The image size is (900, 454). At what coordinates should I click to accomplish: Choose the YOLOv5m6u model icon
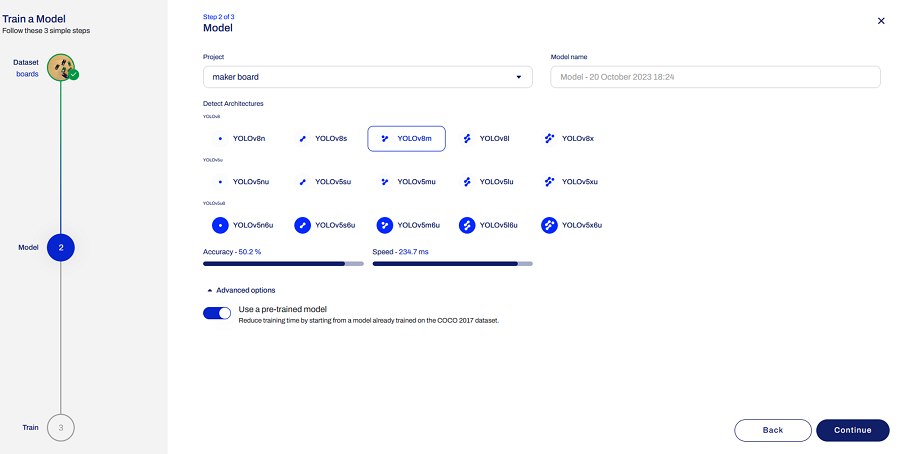(384, 226)
